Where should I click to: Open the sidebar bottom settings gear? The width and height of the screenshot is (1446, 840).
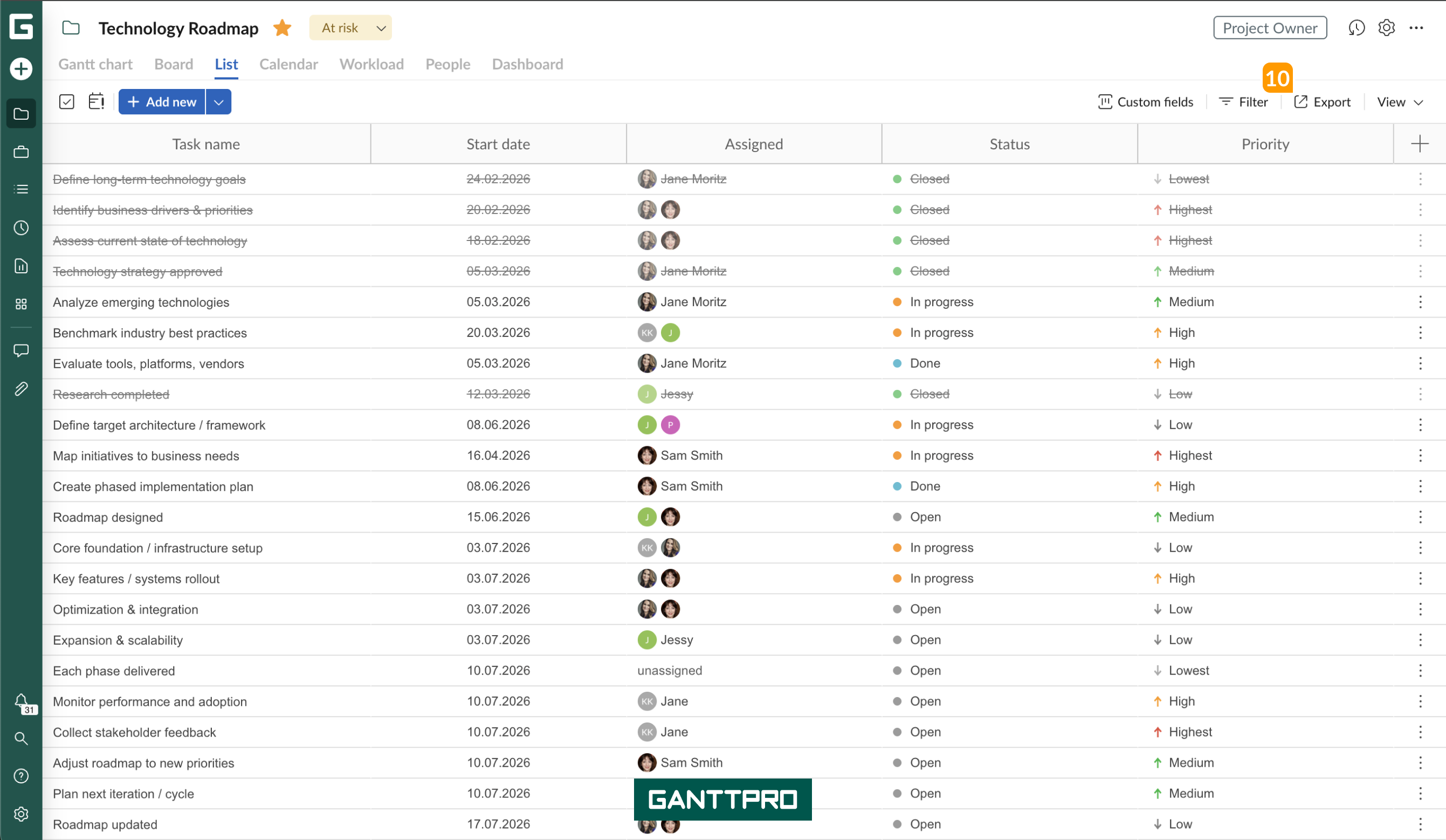coord(21,814)
